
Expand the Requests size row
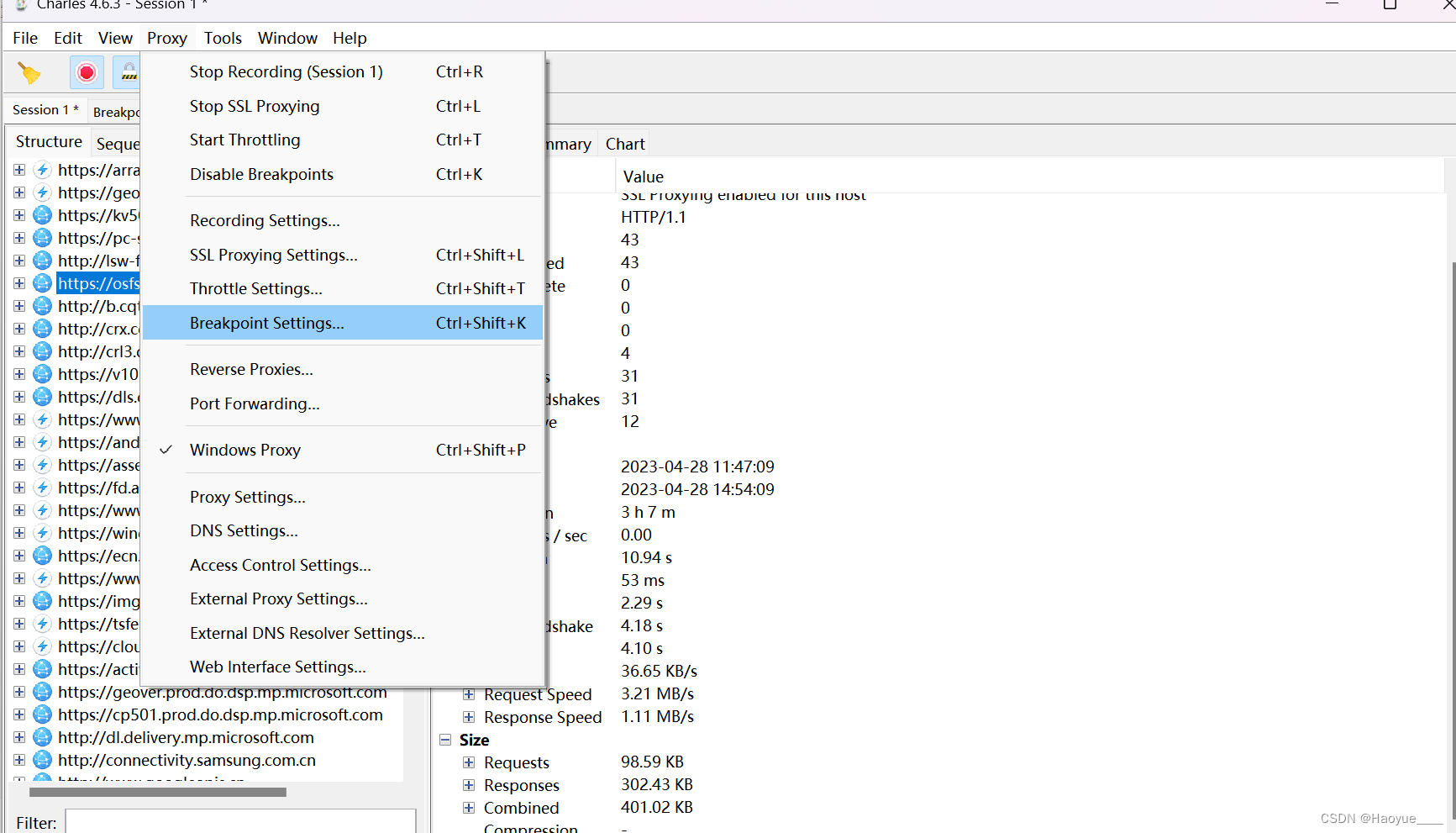click(469, 762)
